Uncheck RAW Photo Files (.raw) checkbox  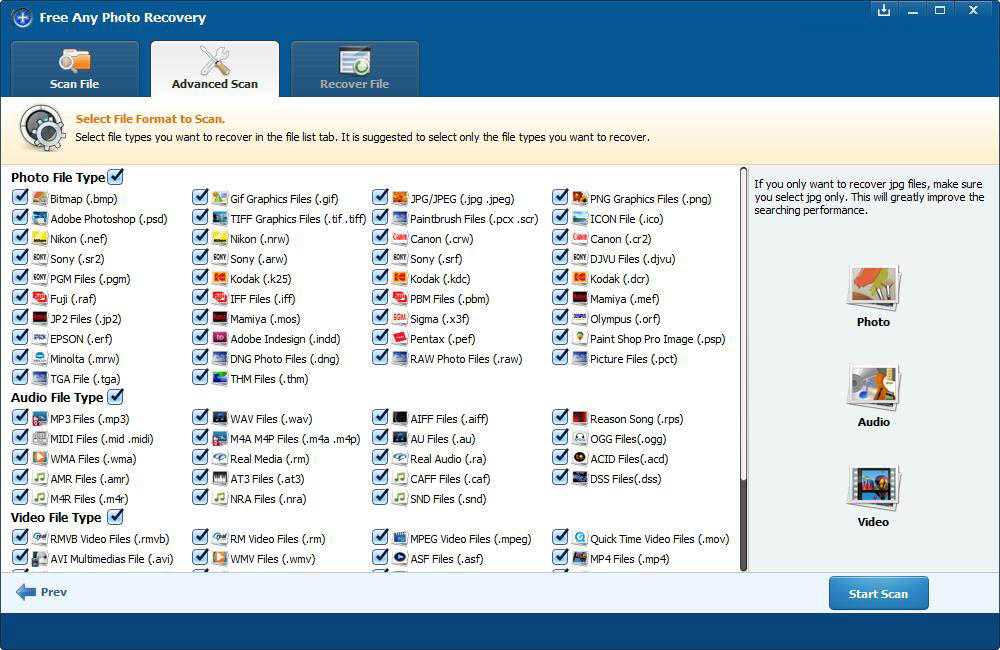coord(380,358)
